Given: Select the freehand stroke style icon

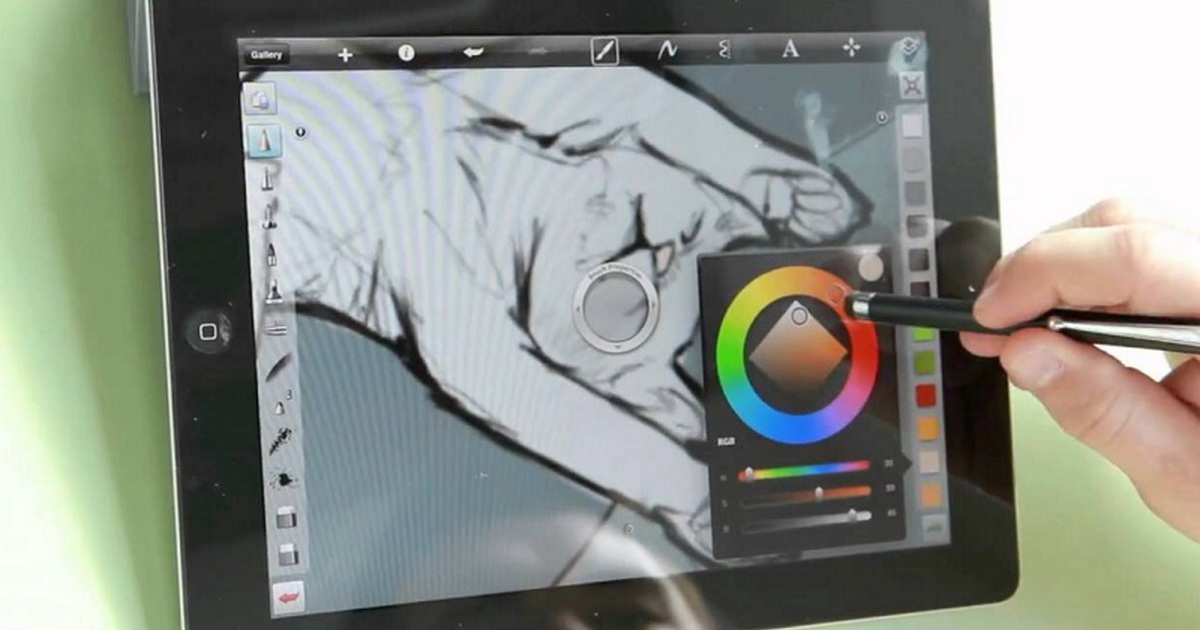Looking at the screenshot, I should [x=667, y=50].
